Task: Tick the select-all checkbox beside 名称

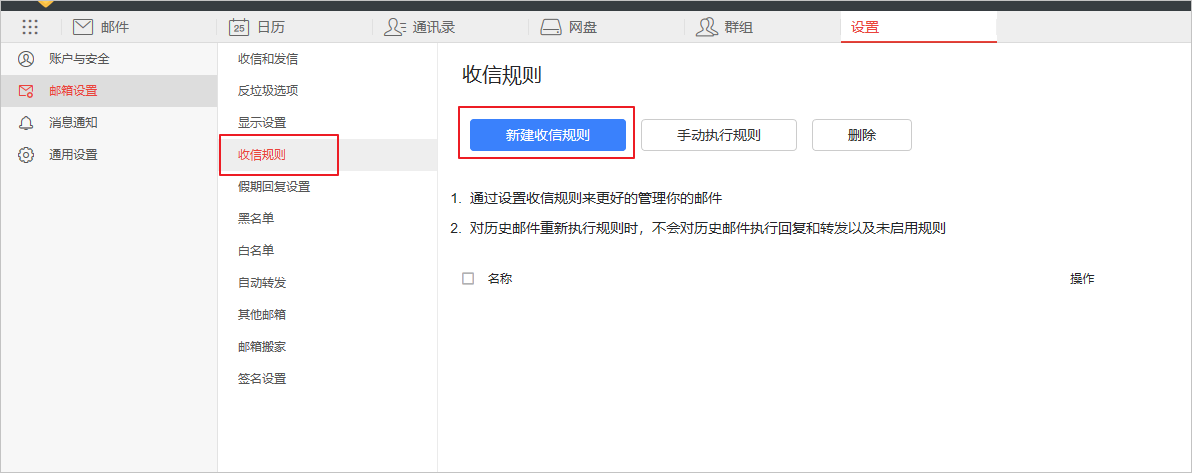Action: pyautogui.click(x=468, y=279)
